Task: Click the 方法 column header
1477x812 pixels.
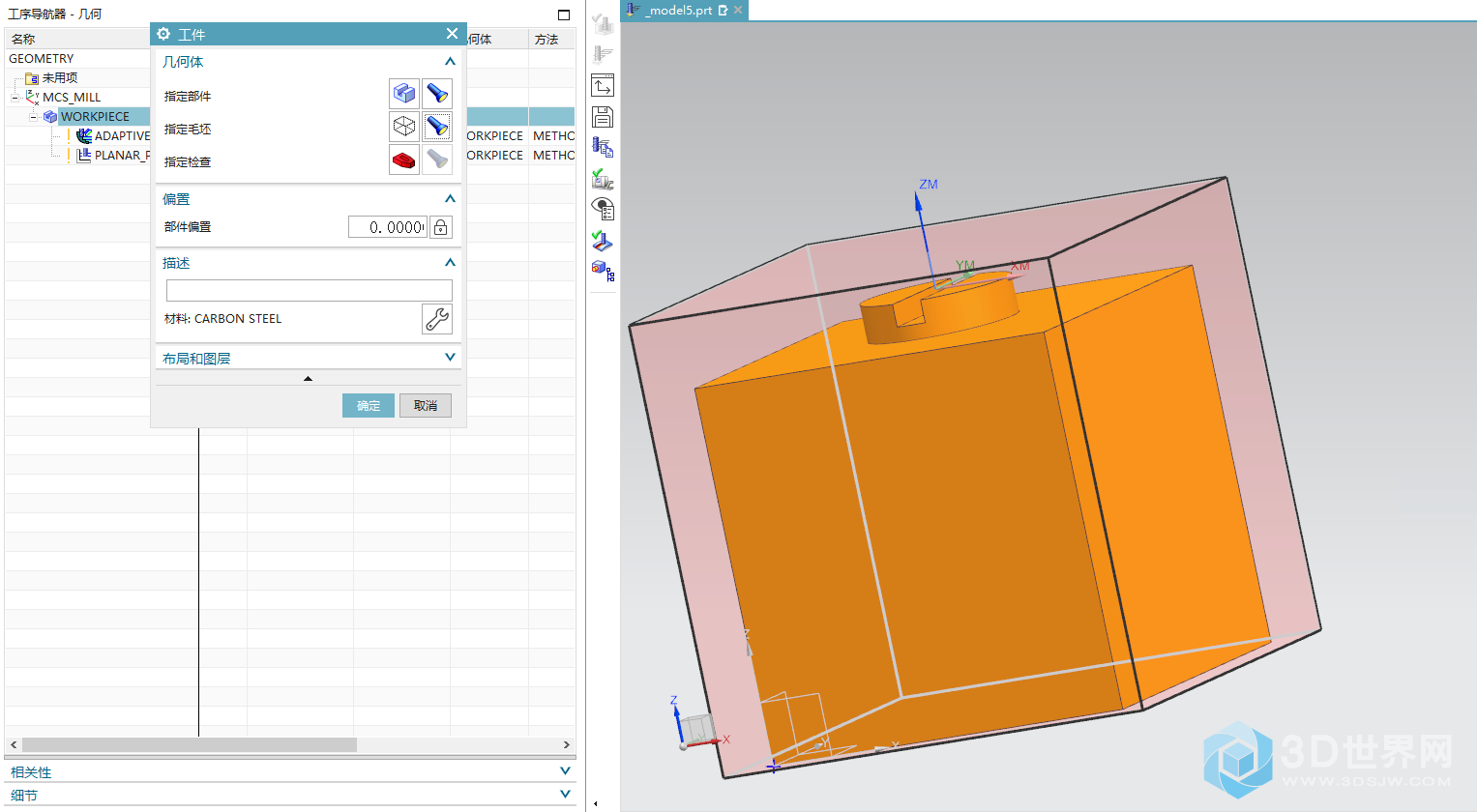Action: click(546, 40)
